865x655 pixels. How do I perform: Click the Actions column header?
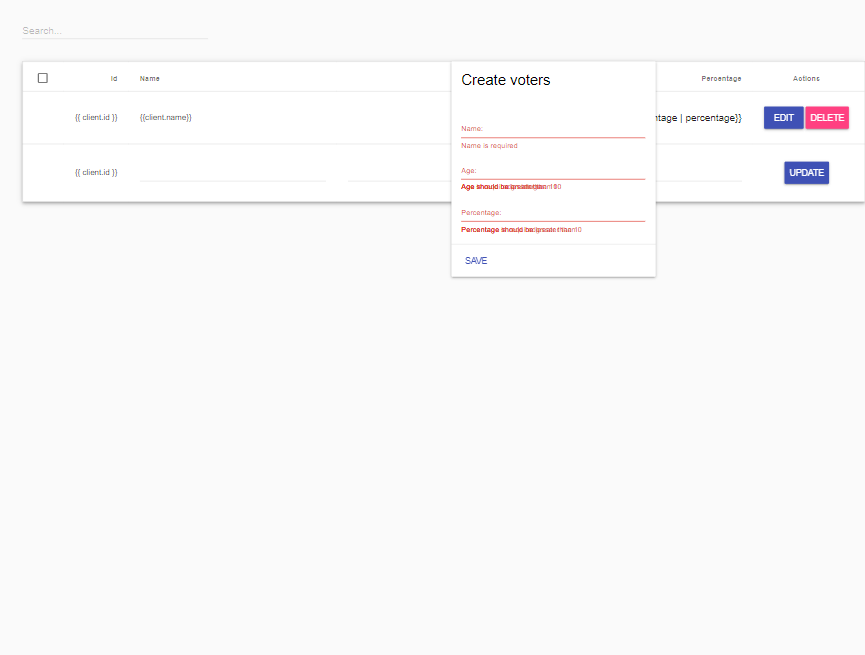pos(806,79)
